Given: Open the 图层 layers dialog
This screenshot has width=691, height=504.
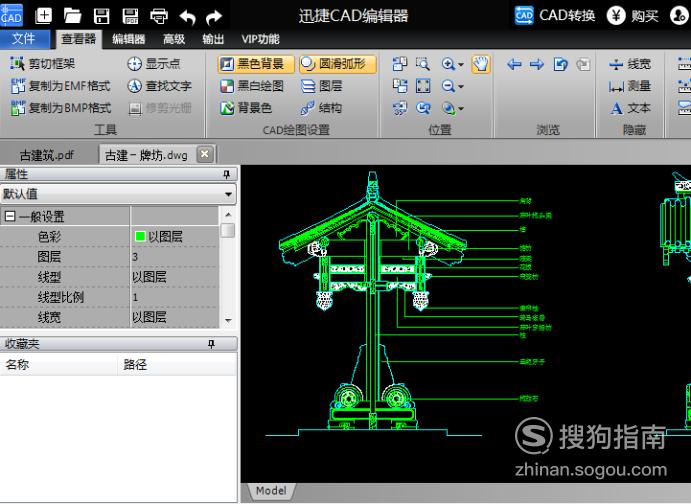Looking at the screenshot, I should click(x=322, y=86).
